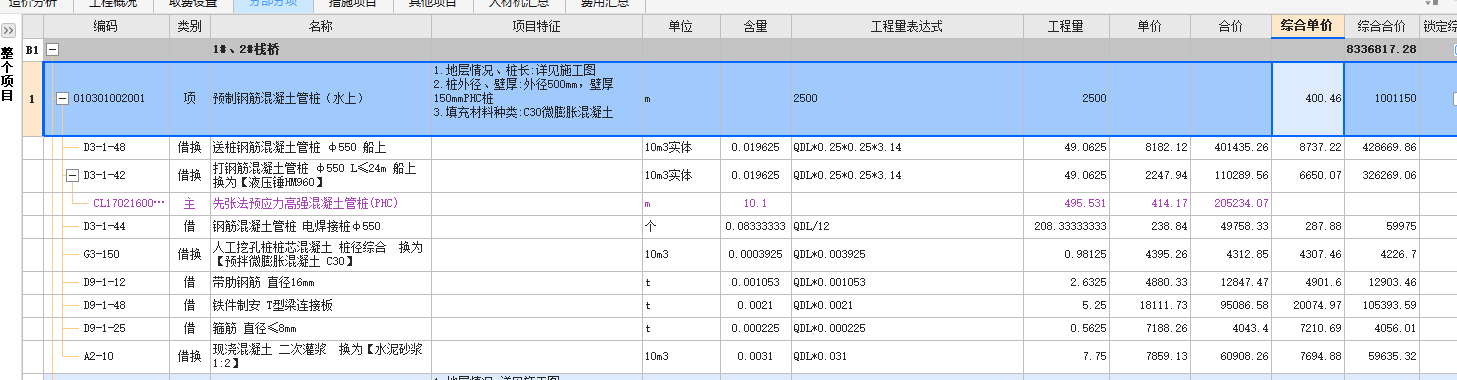Image resolution: width=1457 pixels, height=380 pixels.
Task: Open the 工程概况 tab
Action: coord(113,4)
